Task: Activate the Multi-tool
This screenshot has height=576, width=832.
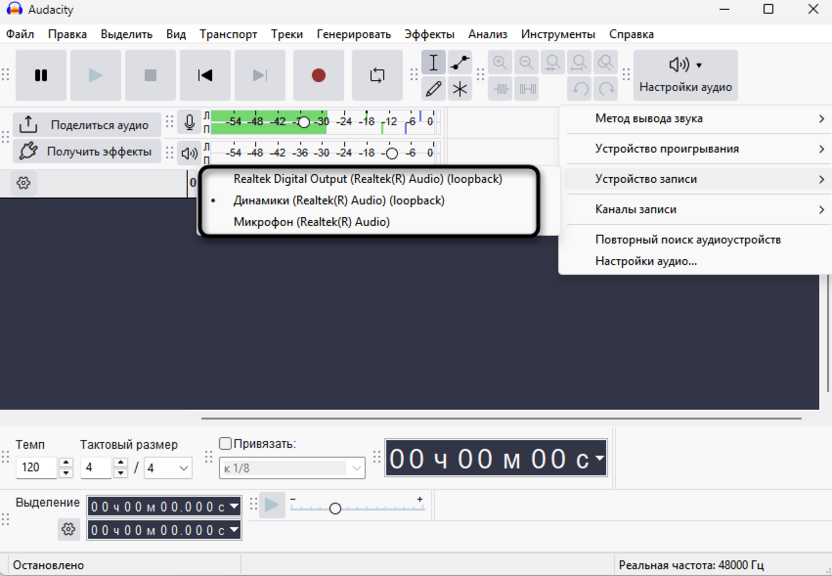Action: (459, 89)
